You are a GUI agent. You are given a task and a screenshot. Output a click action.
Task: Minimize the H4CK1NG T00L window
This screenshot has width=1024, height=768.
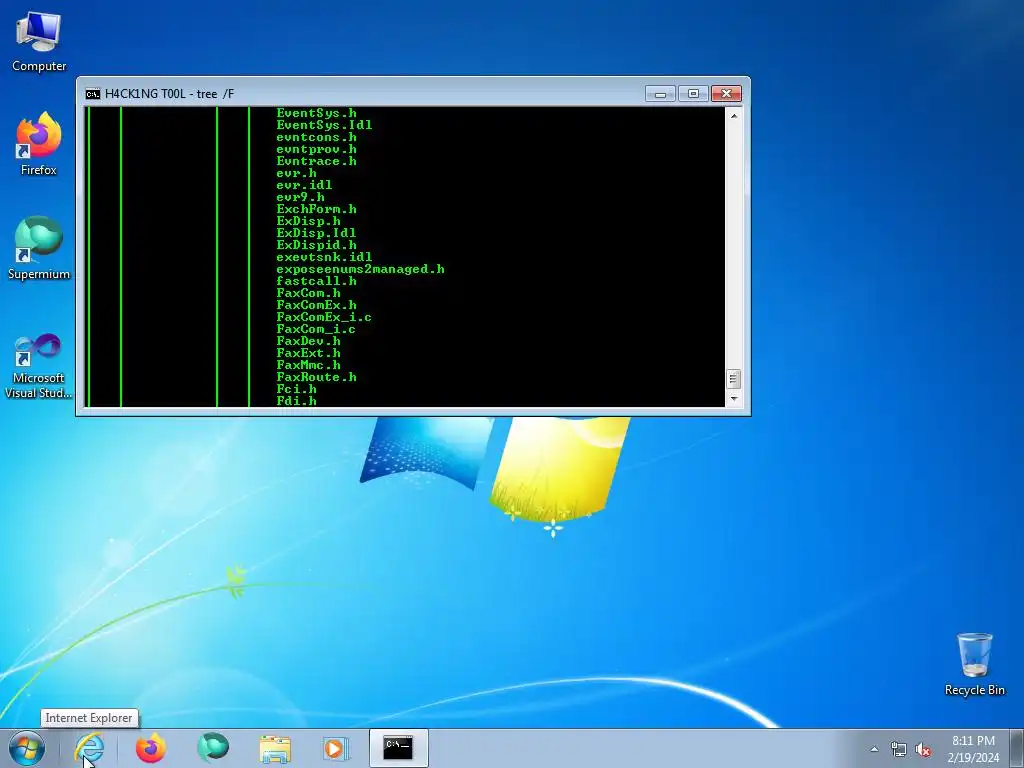coord(660,94)
